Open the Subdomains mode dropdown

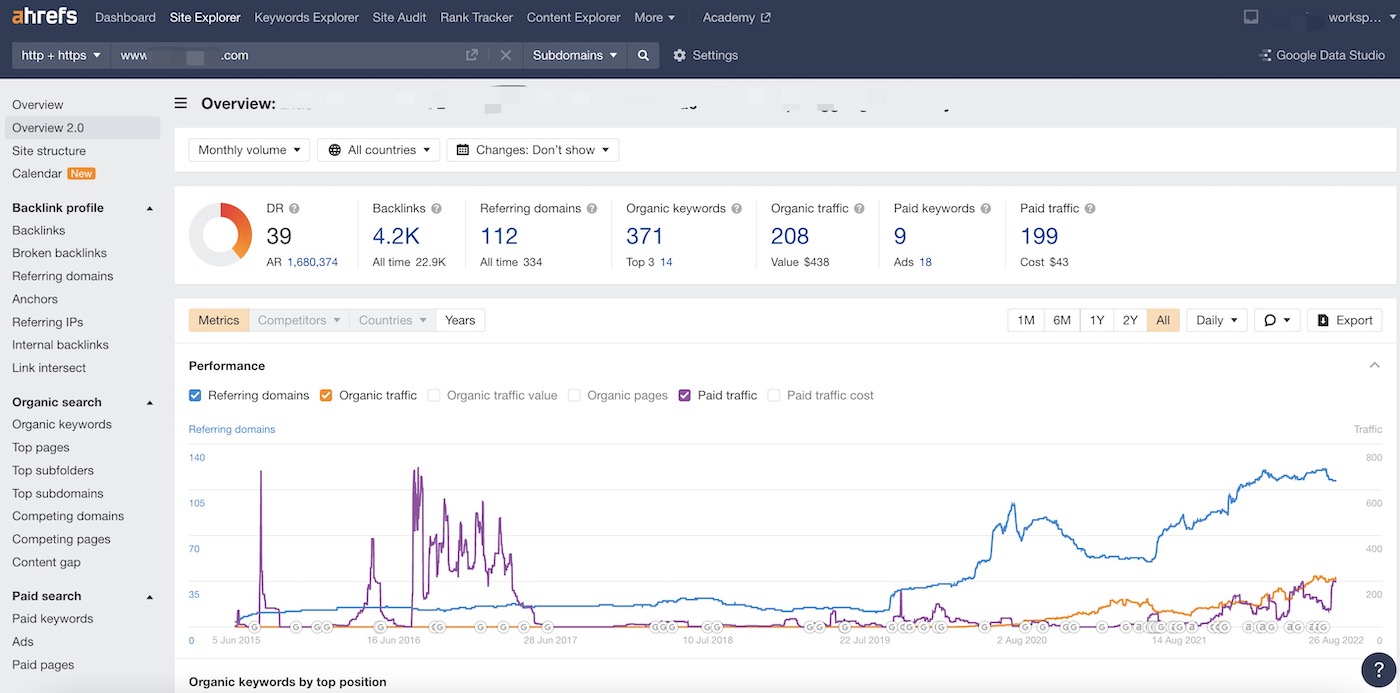pos(575,55)
